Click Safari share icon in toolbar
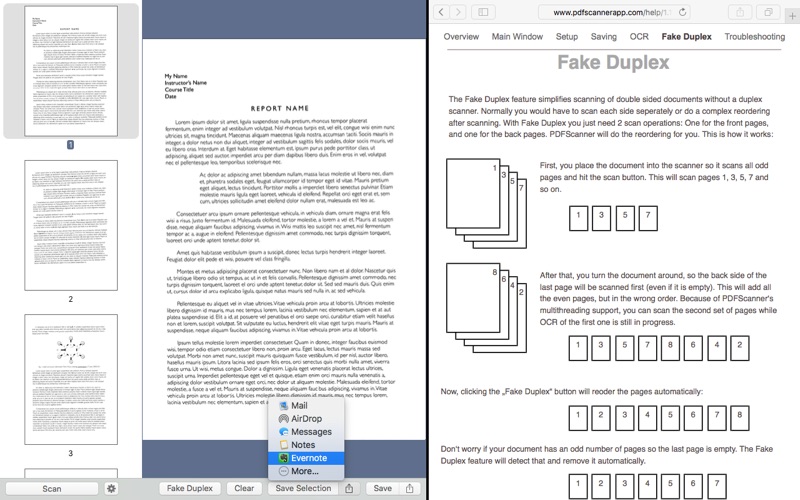Viewport: 800px width, 500px height. tap(741, 12)
